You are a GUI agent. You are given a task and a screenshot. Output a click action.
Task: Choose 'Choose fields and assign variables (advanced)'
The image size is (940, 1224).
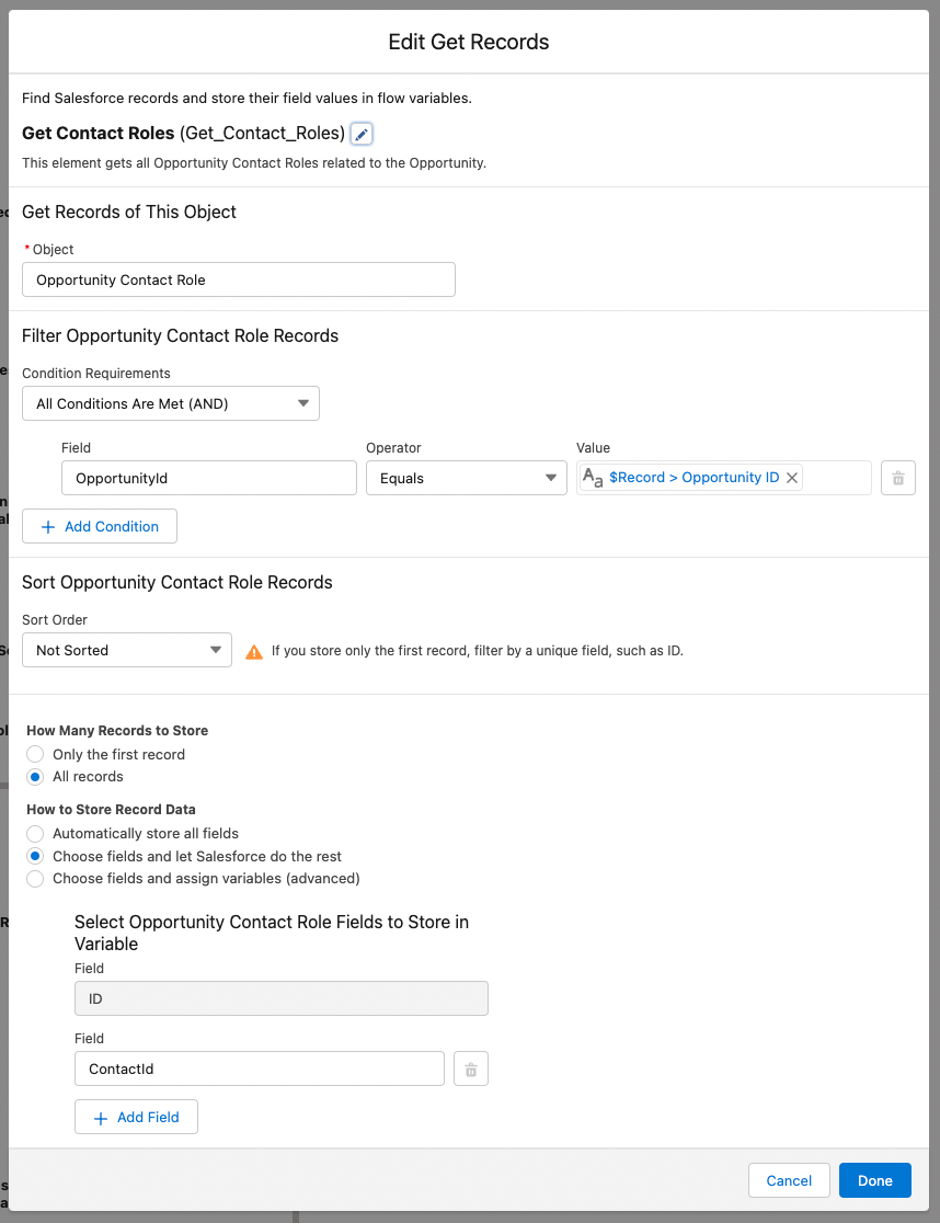point(35,879)
